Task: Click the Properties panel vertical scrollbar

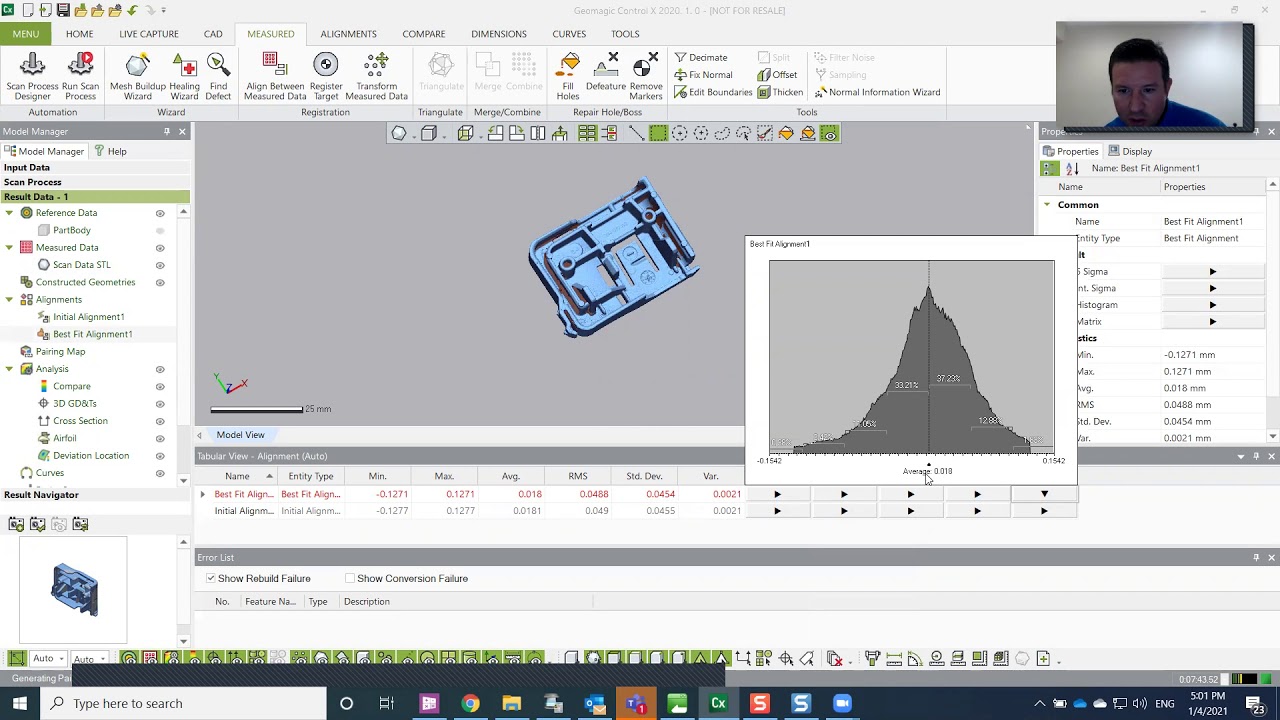Action: (x=1272, y=310)
